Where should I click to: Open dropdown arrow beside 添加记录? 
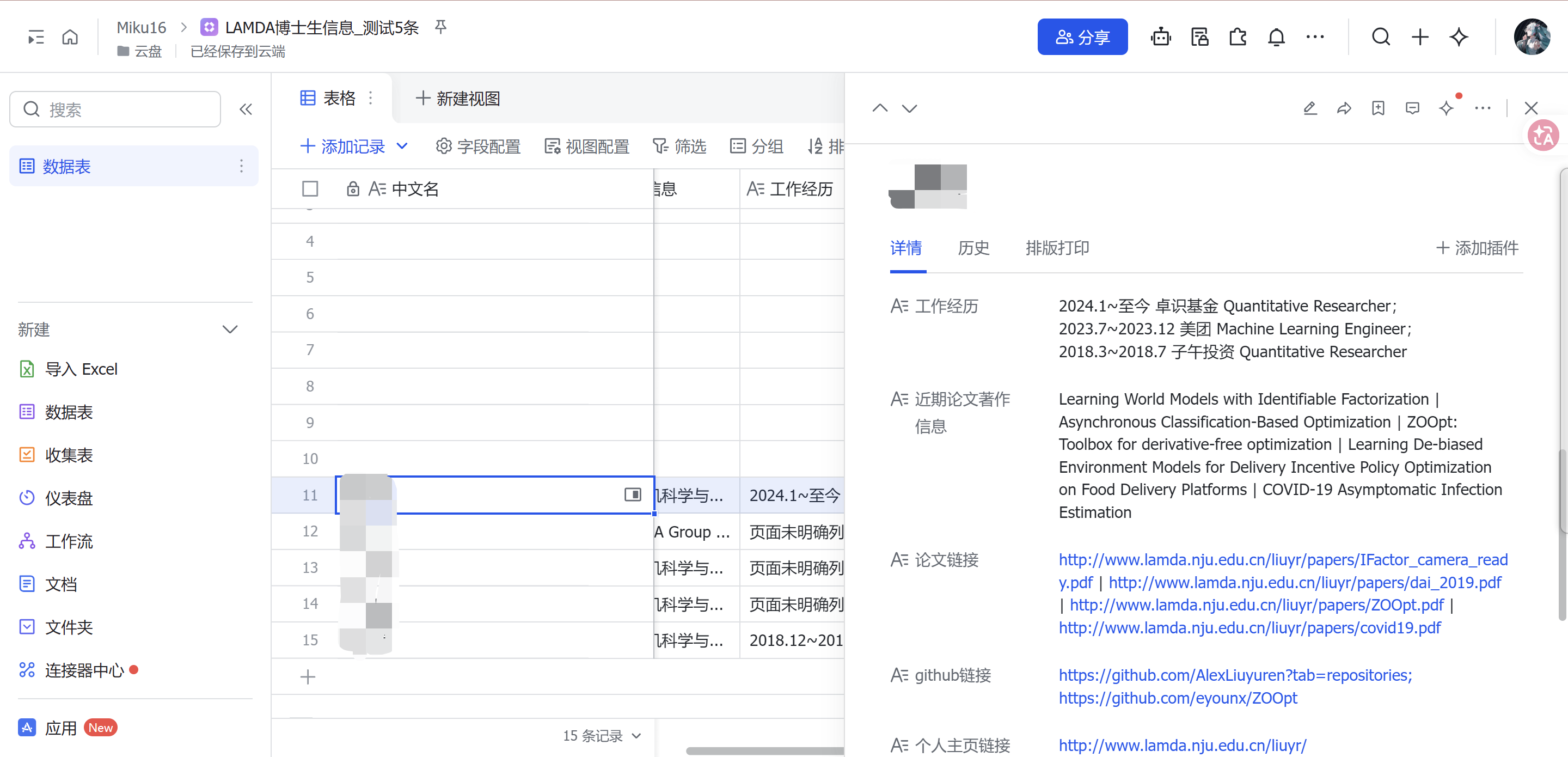[402, 146]
